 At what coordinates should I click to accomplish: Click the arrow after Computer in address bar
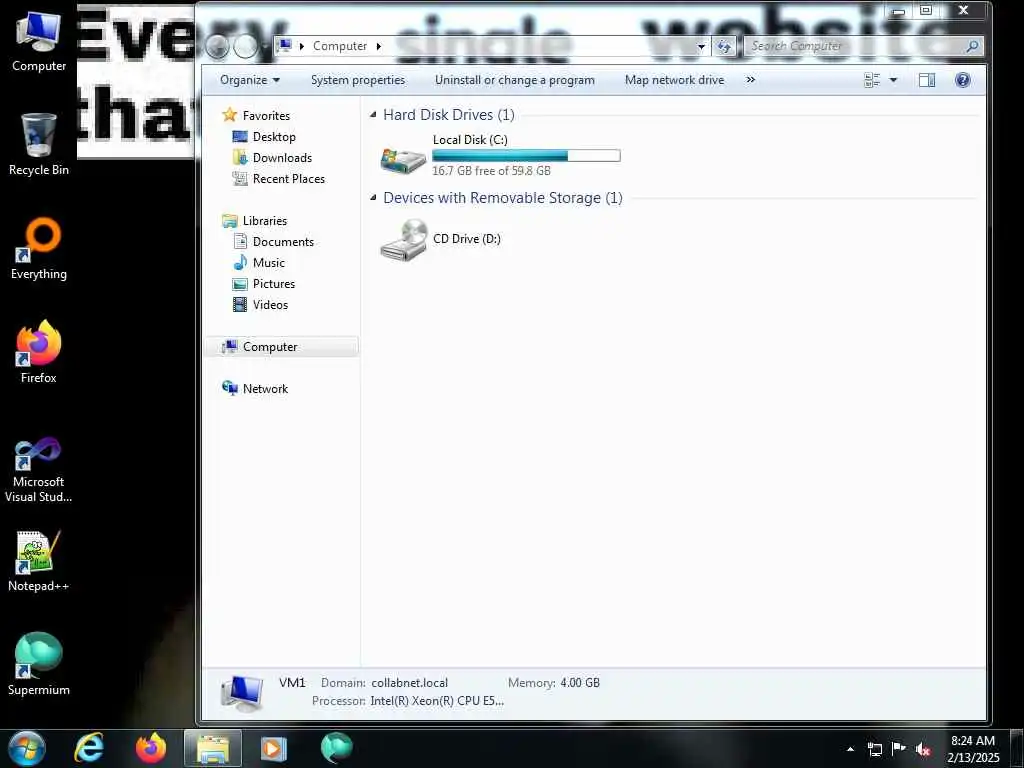click(x=378, y=46)
